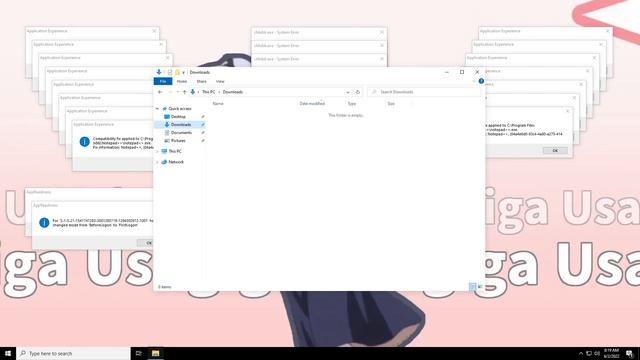Open Task View from the taskbar

[x=139, y=353]
